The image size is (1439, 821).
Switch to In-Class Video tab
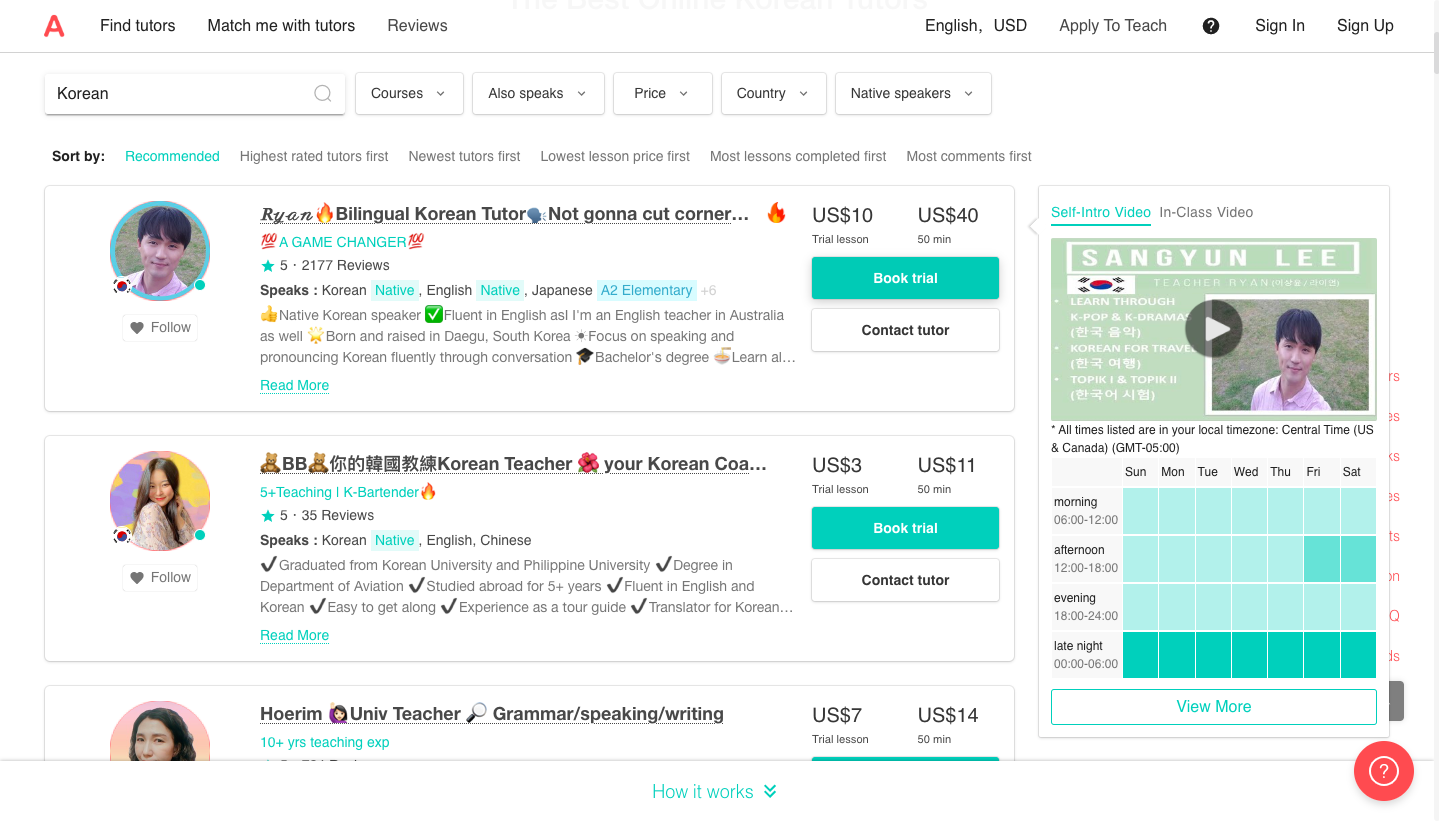tap(1205, 212)
